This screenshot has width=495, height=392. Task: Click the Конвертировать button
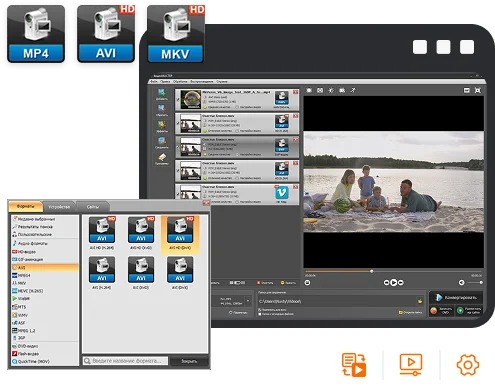tap(456, 297)
